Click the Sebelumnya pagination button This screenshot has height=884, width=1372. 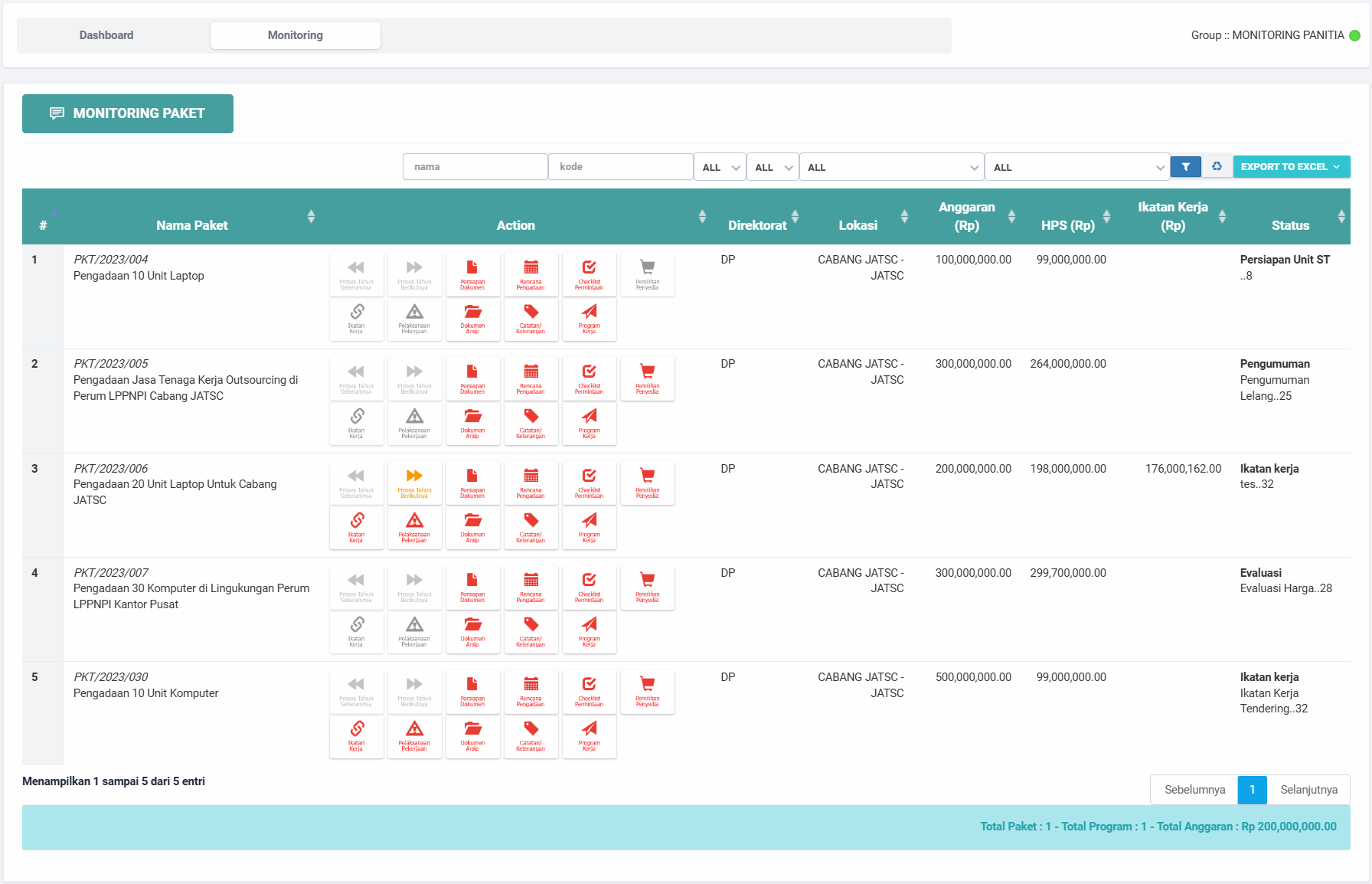(1194, 790)
